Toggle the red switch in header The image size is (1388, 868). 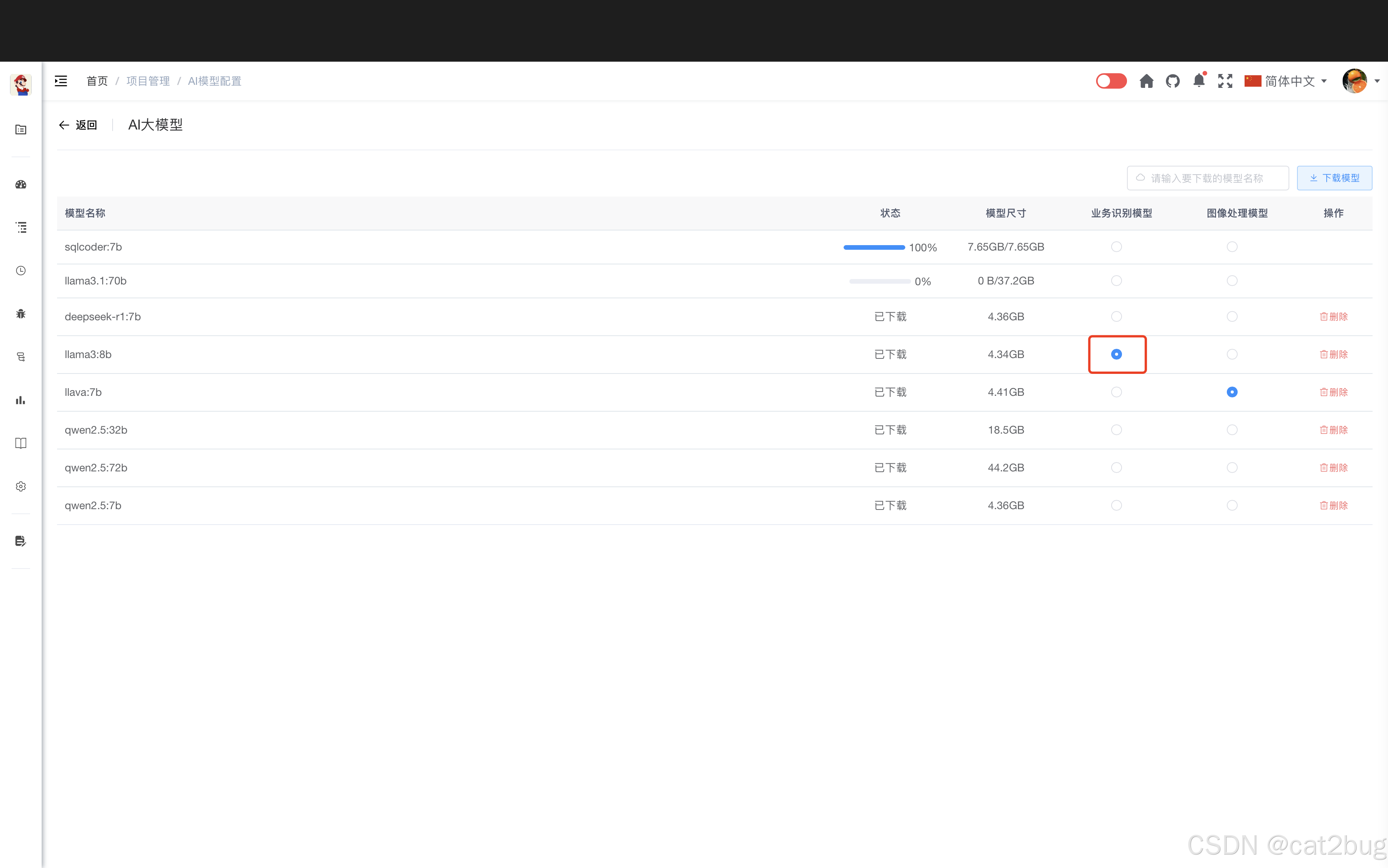1111,81
